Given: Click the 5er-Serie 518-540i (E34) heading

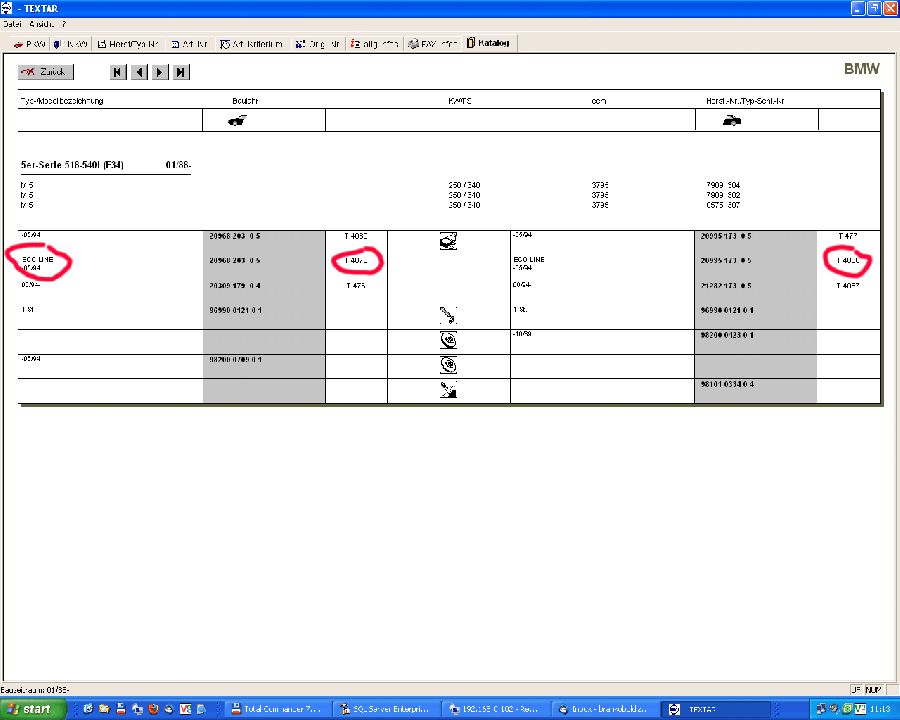Looking at the screenshot, I should point(72,165).
